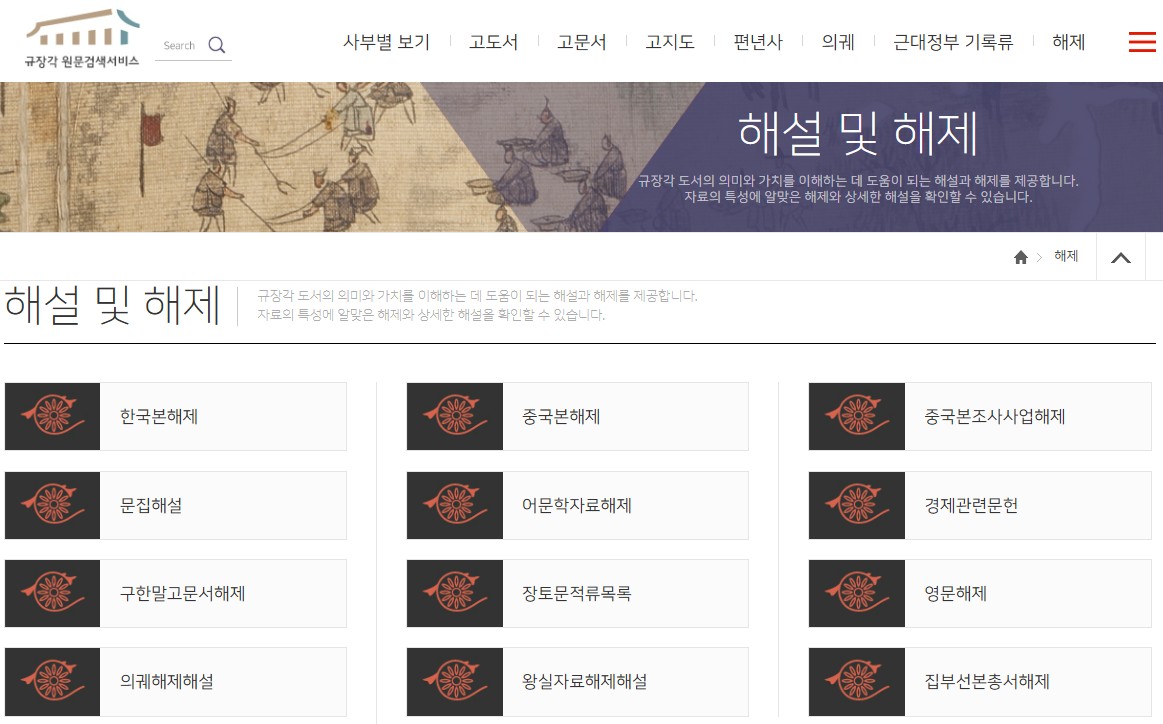Click the Search input field

point(180,45)
